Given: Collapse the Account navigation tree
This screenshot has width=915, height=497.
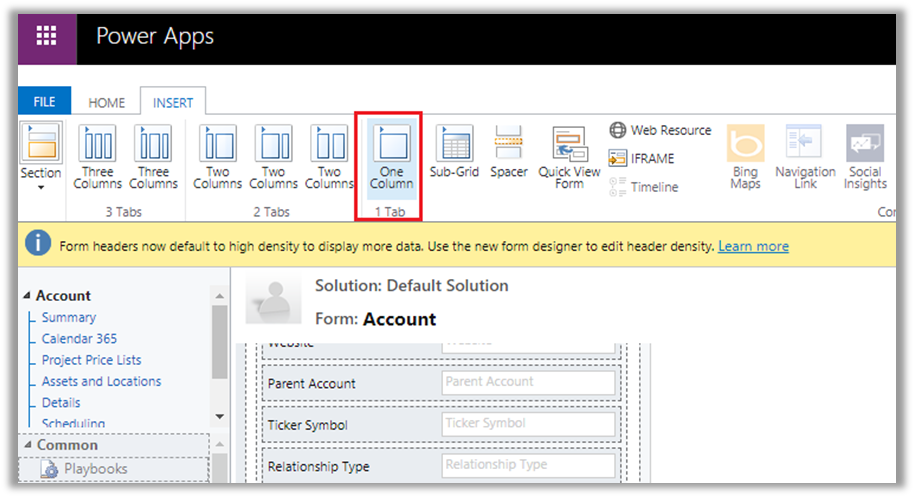Looking at the screenshot, I should point(27,296).
